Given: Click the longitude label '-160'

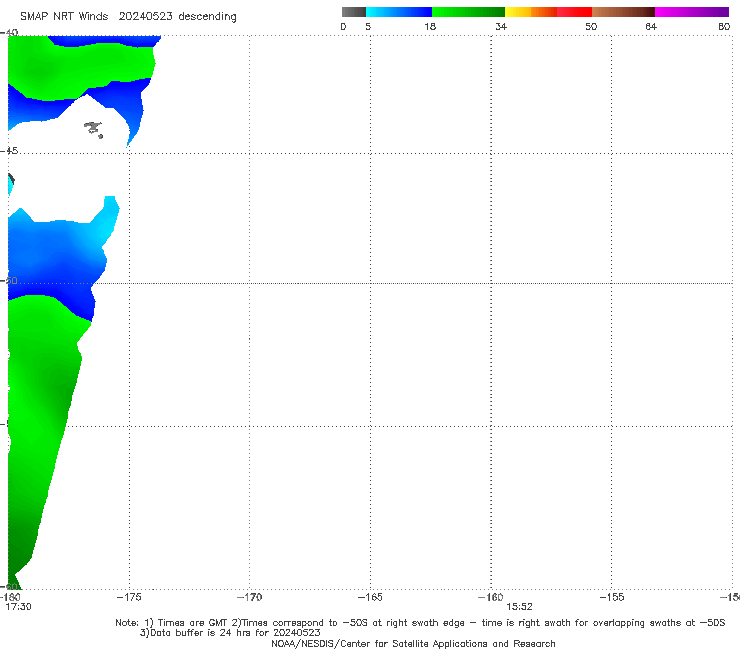Looking at the screenshot, I should (x=491, y=597).
